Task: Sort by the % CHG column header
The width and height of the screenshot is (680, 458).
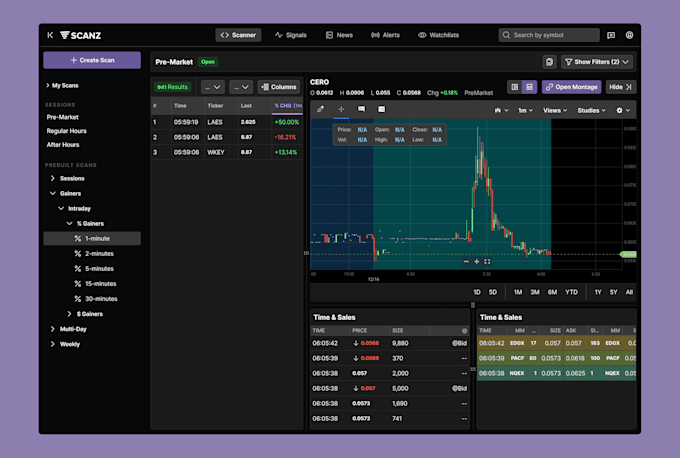Action: [288, 106]
